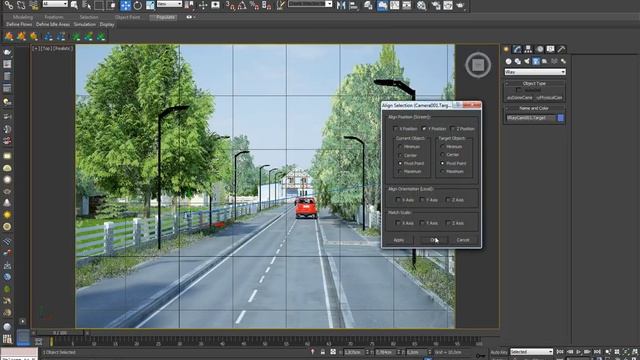Select Current Object Minimum radio button
Viewport: 640px width, 360px height.
pos(400,147)
